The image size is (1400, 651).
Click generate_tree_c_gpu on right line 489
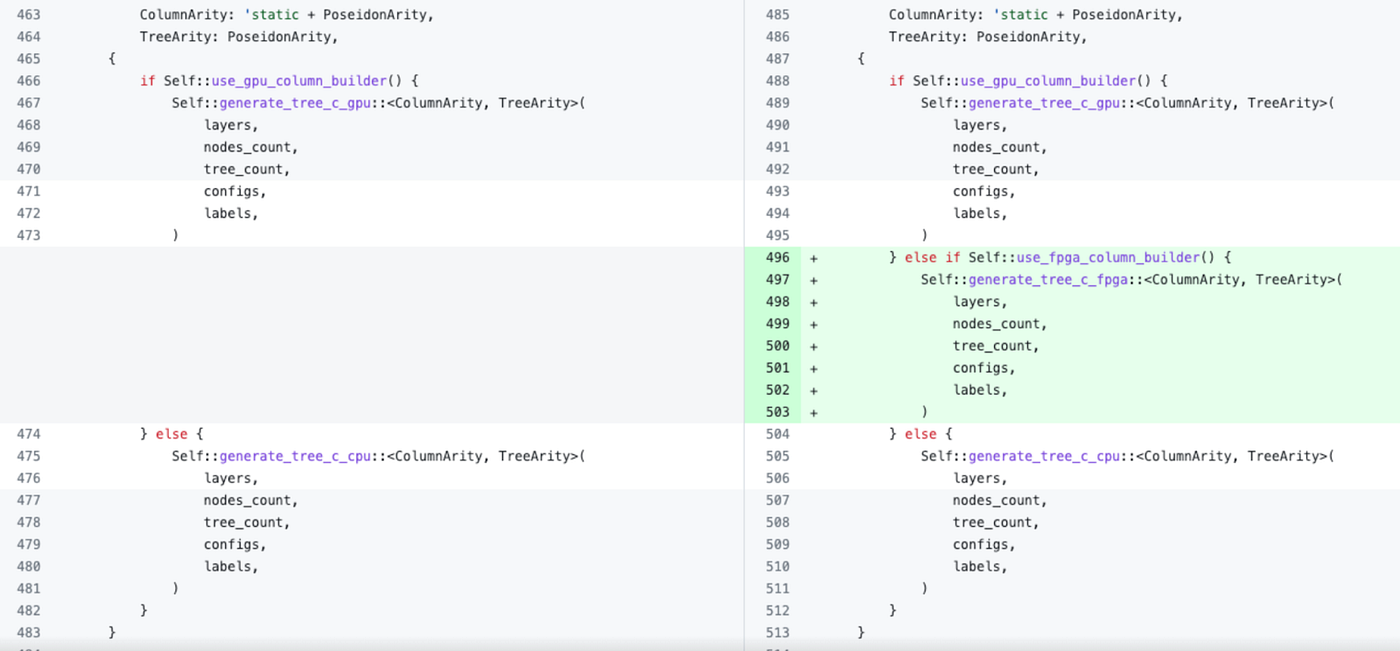pos(1044,103)
